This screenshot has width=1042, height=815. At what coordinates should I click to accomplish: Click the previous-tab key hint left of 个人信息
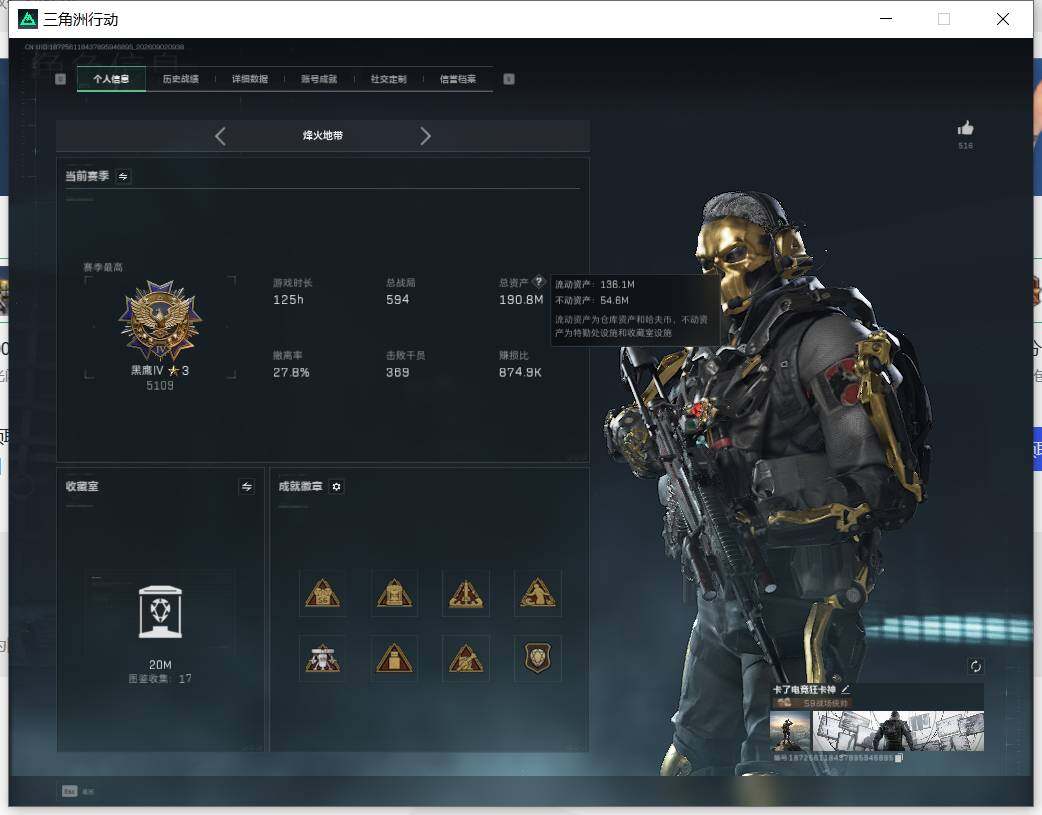[60, 79]
